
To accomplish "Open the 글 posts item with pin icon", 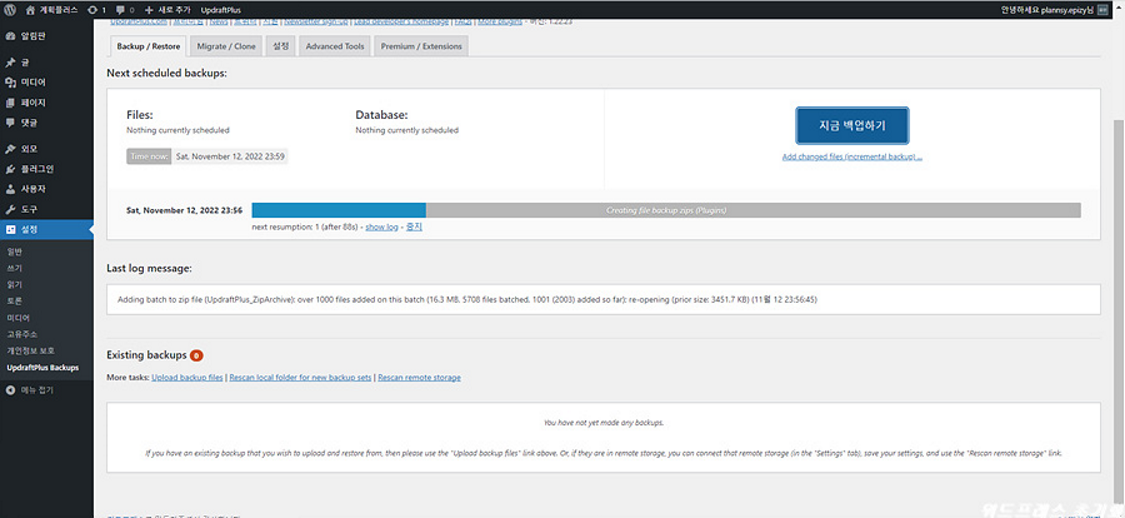I will pyautogui.click(x=47, y=62).
